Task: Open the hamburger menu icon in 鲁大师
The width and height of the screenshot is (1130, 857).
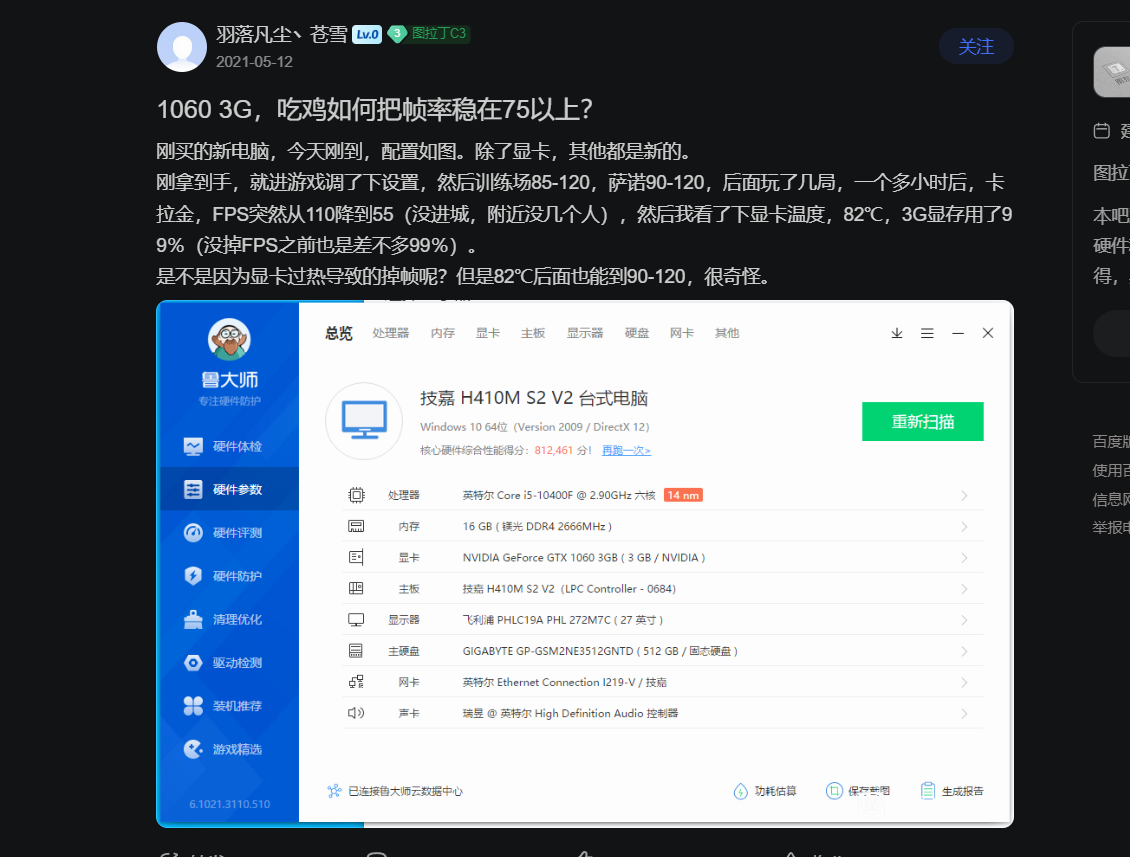Action: click(927, 333)
